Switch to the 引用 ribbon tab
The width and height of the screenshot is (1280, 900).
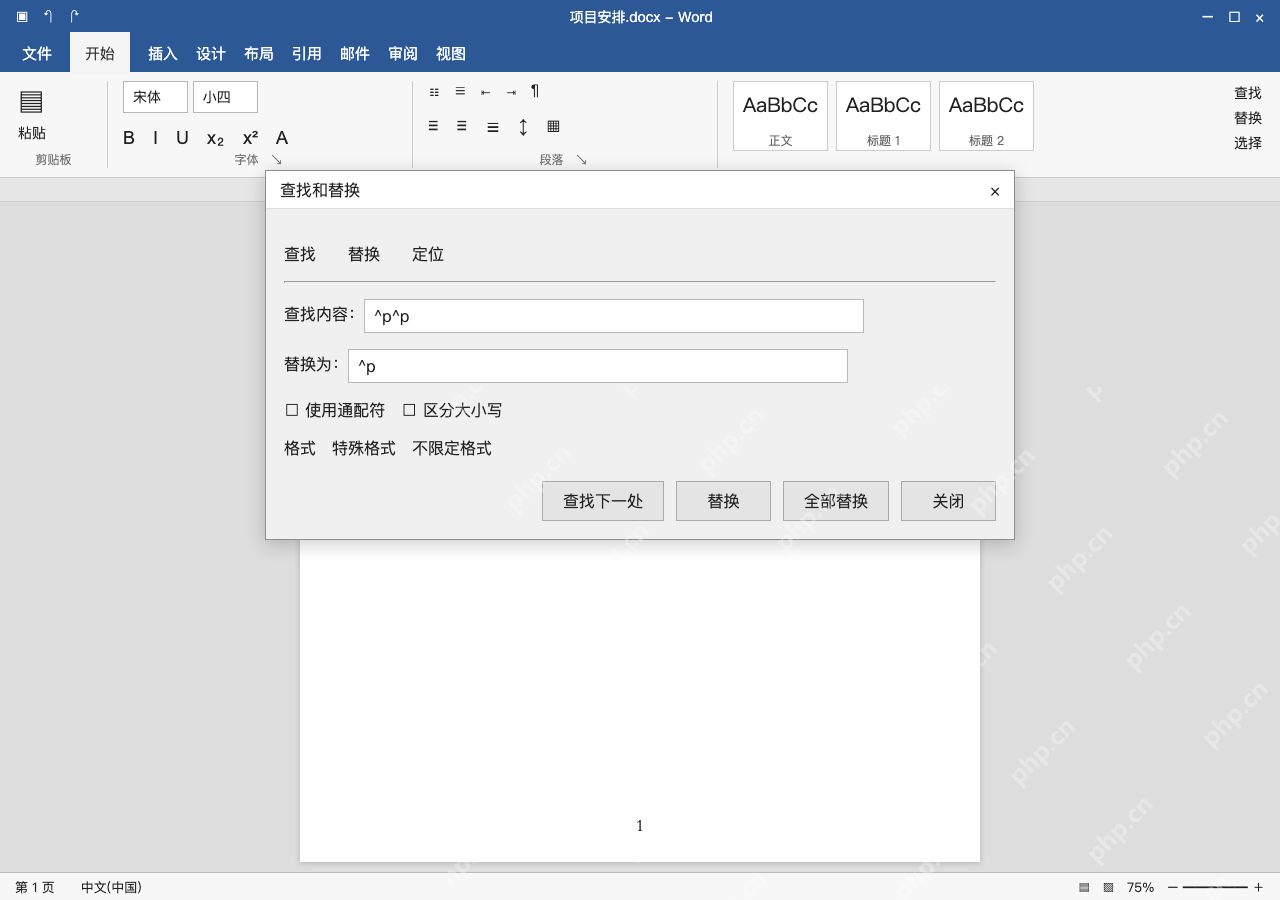tap(307, 54)
